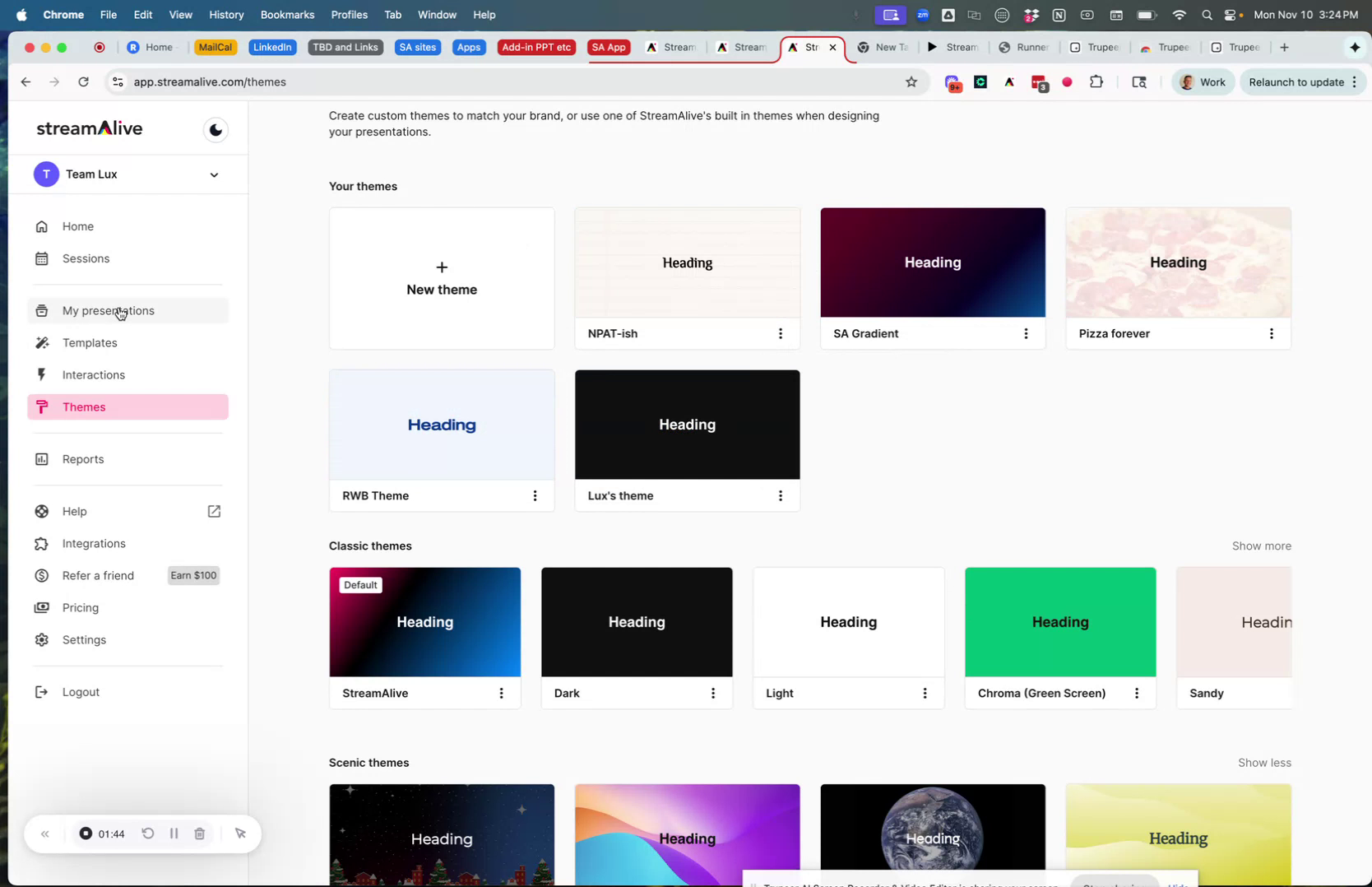Image resolution: width=1372 pixels, height=887 pixels.
Task: Open Sessions from the sidebar
Action: 86,258
